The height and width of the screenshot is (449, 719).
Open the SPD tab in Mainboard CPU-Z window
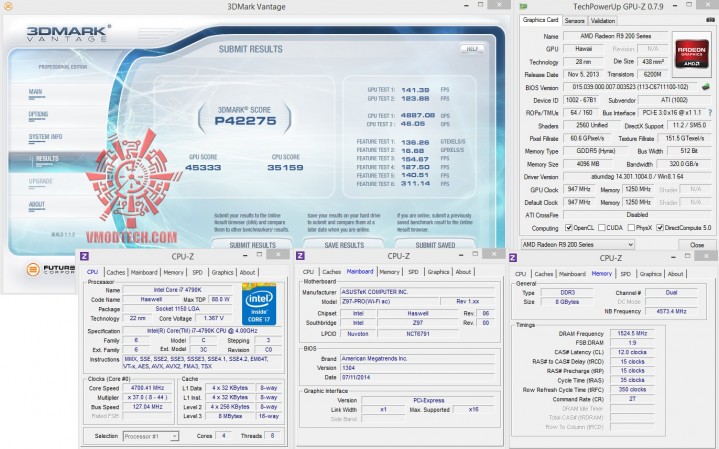pos(413,272)
